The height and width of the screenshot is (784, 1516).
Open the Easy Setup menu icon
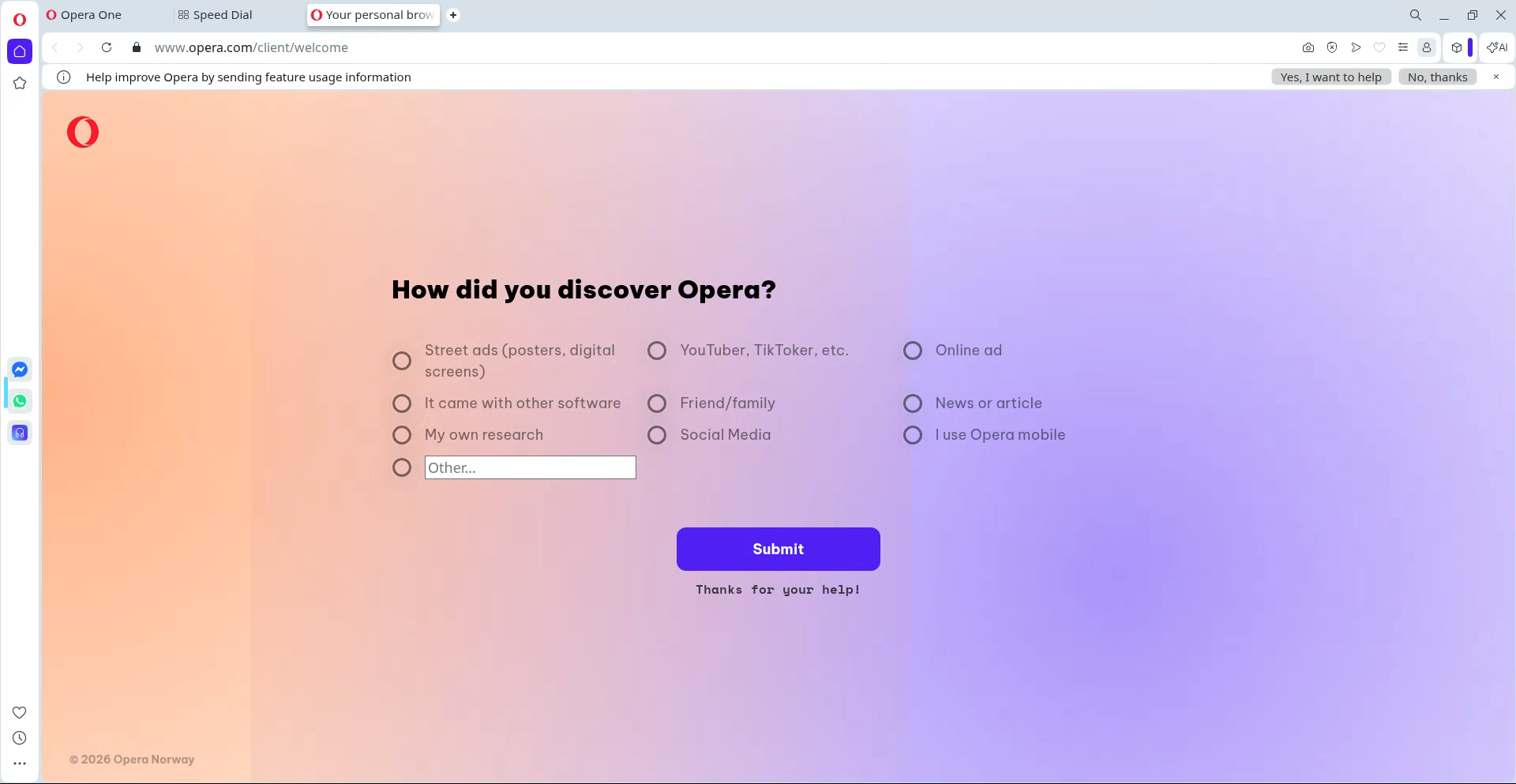tap(1403, 47)
